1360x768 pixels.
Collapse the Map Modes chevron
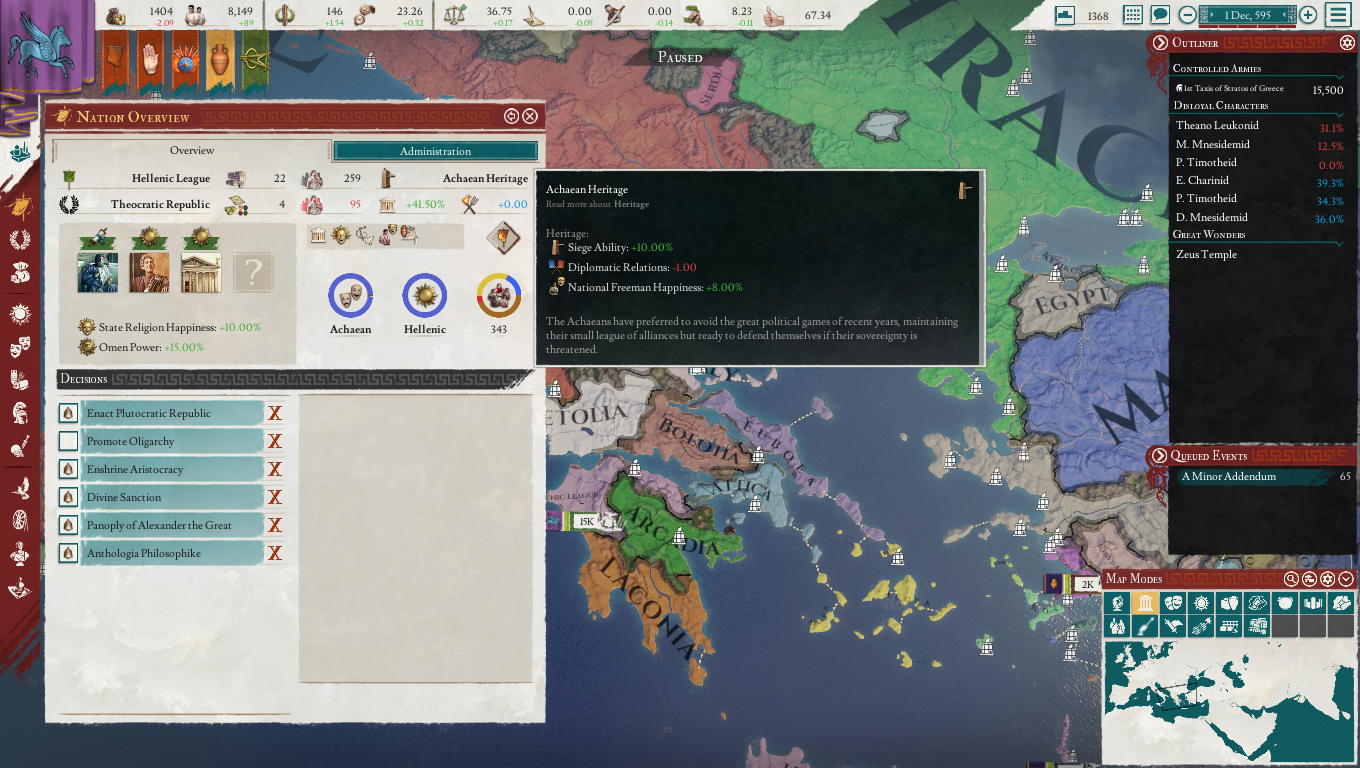pyautogui.click(x=1346, y=579)
